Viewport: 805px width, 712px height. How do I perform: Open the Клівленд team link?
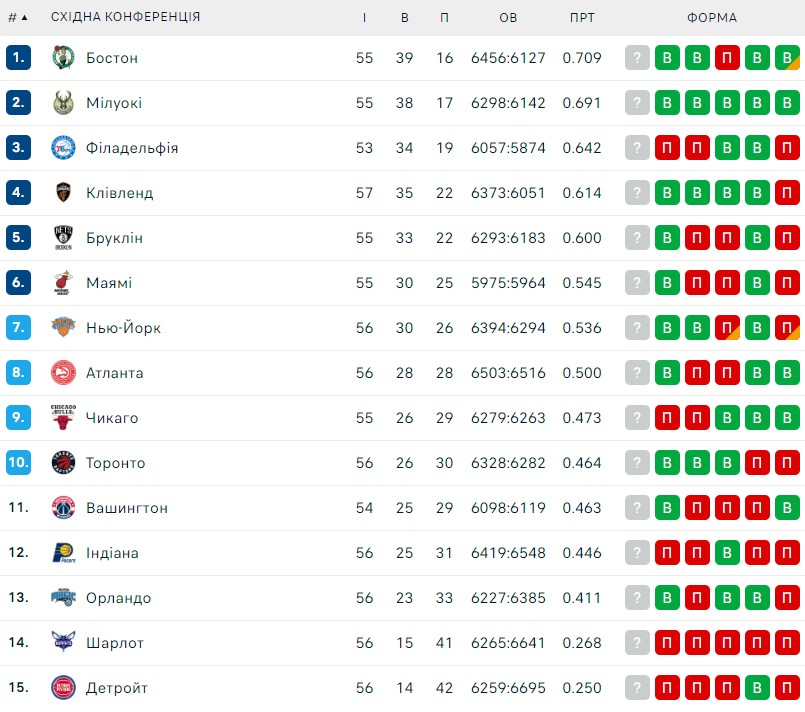tap(120, 193)
